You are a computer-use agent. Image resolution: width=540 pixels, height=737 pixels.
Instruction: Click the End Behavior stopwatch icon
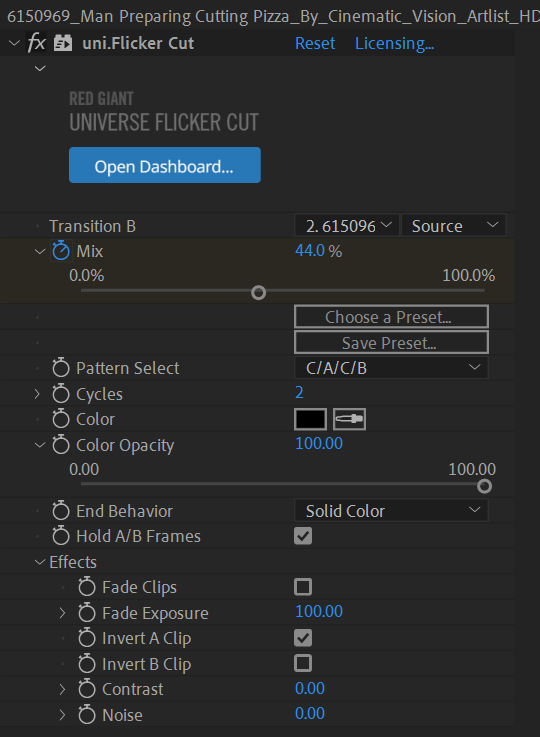(x=61, y=510)
